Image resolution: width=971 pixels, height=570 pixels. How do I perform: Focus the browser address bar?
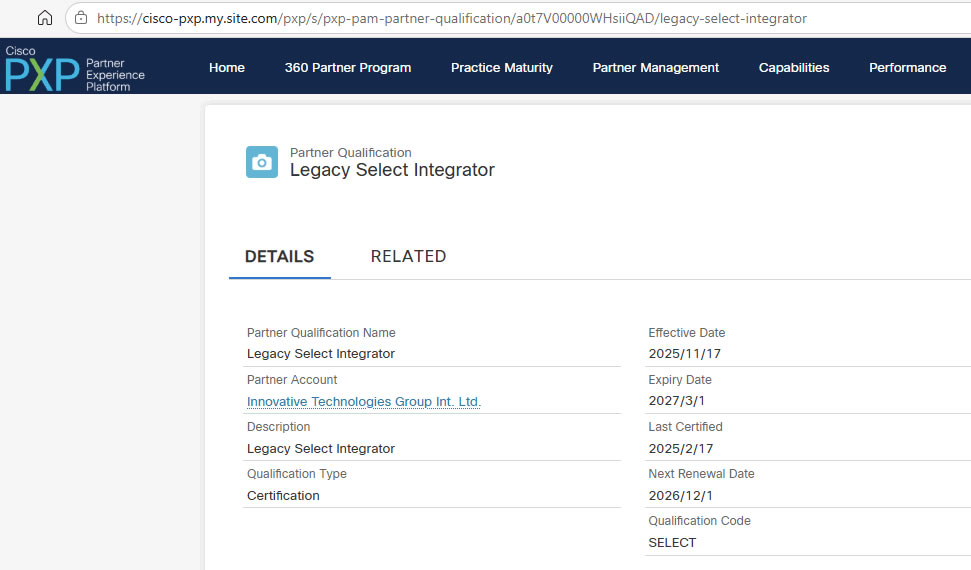450,18
